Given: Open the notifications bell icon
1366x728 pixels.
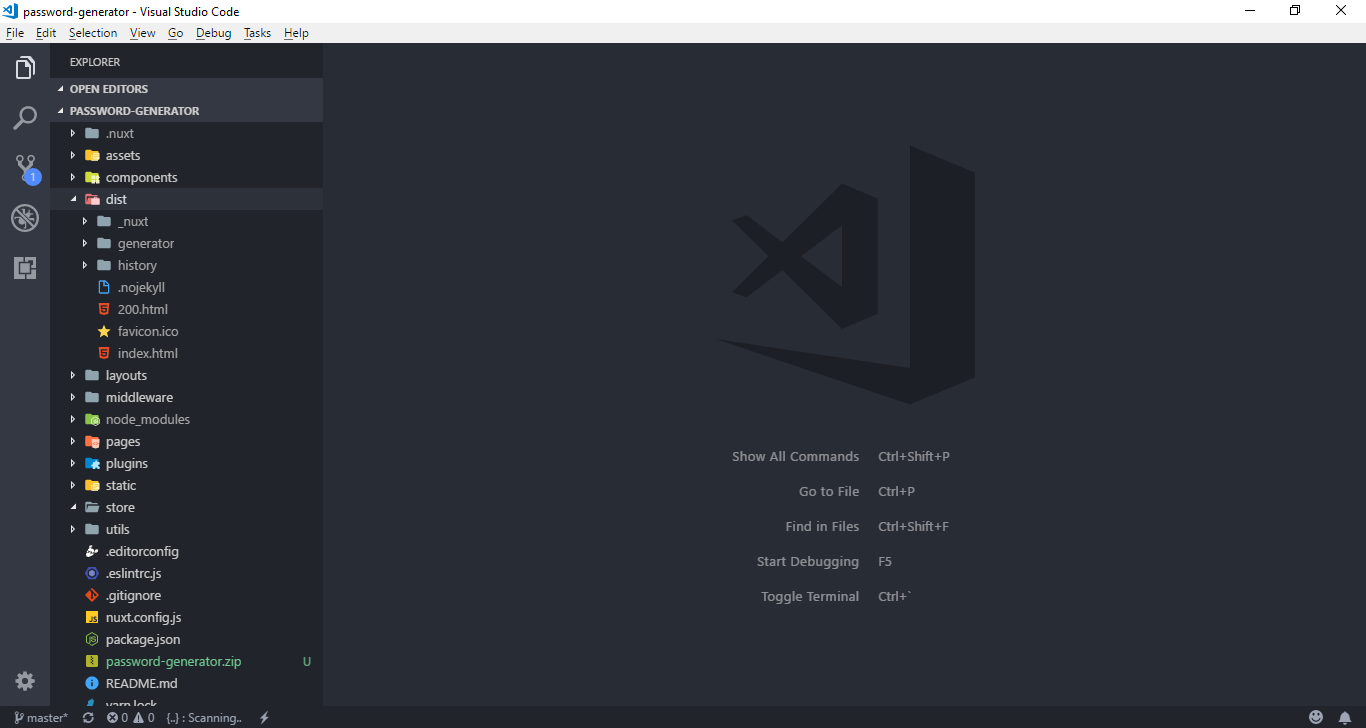Looking at the screenshot, I should pyautogui.click(x=1345, y=718).
